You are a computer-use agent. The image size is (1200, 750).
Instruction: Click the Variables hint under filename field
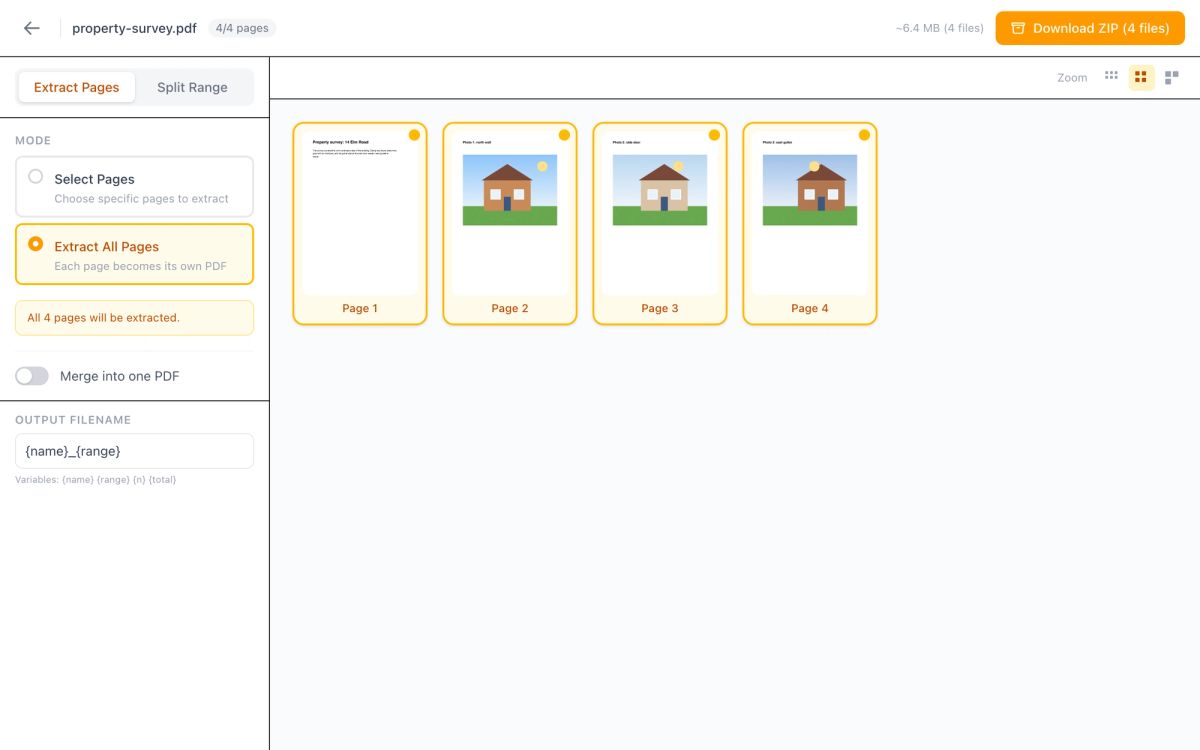click(96, 480)
